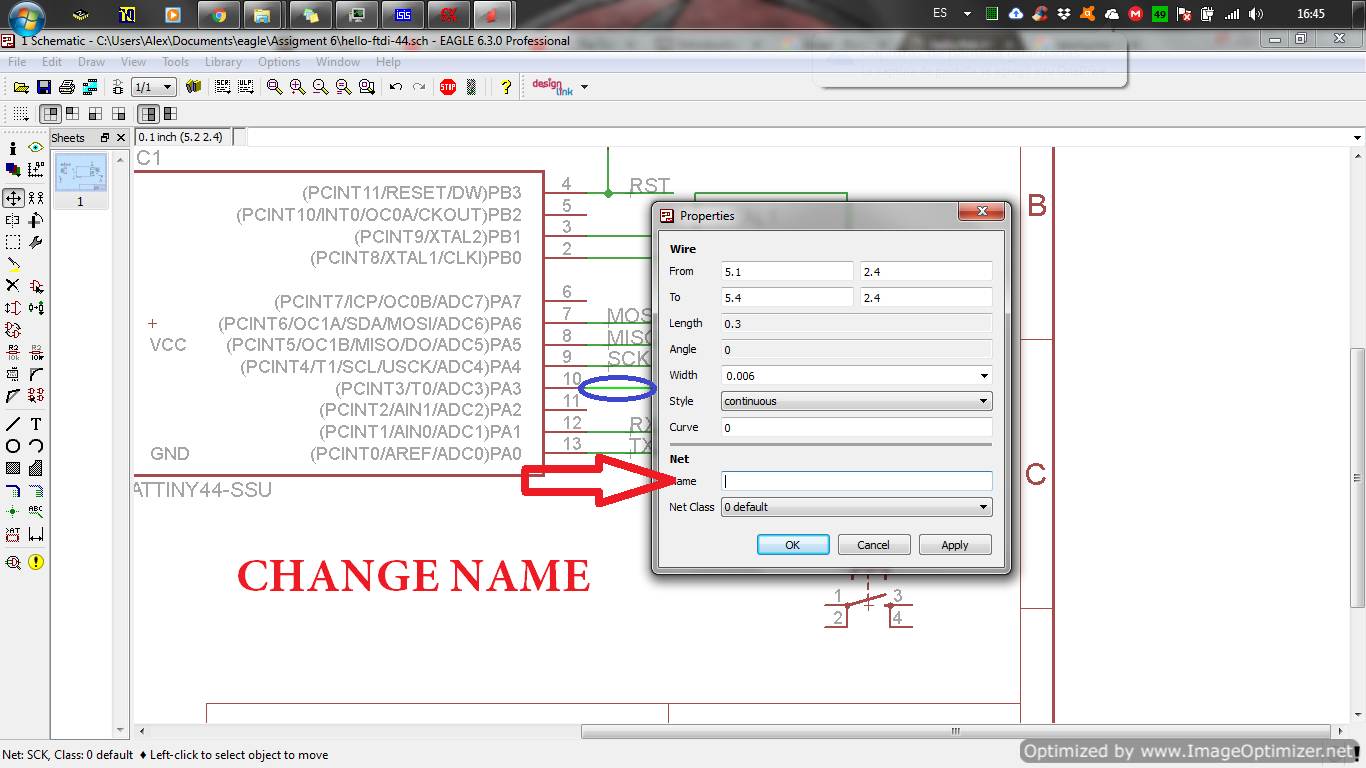
Task: Click the Open file toolbar icon
Action: (x=20, y=87)
